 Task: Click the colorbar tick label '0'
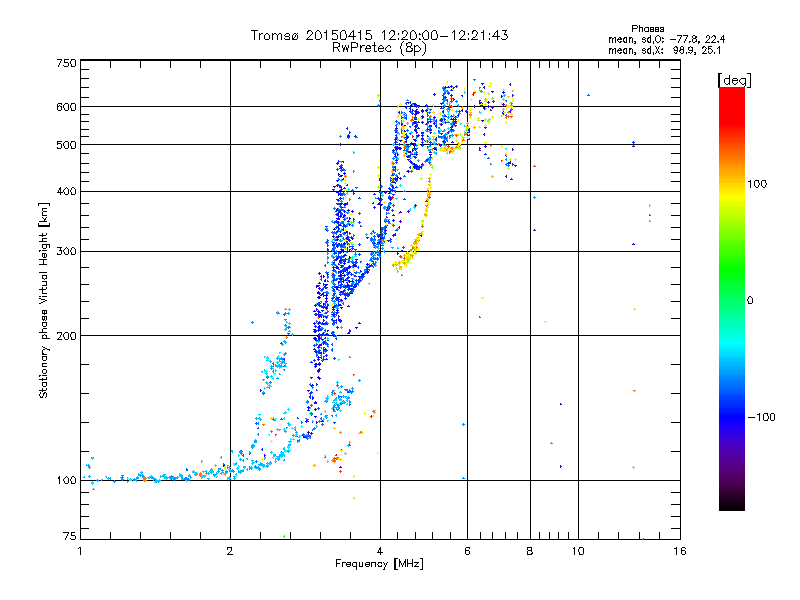[x=750, y=301]
